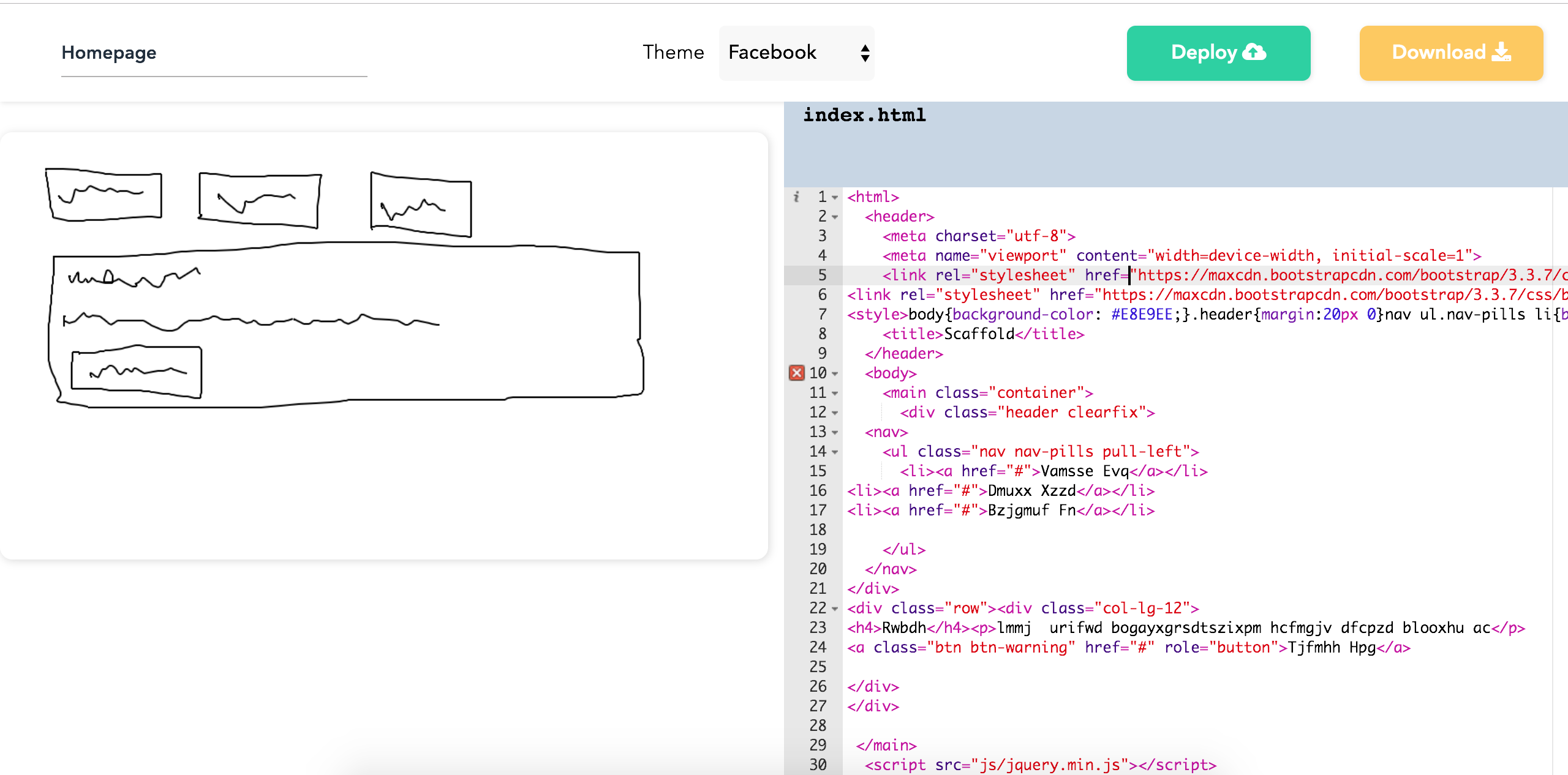Place cursor in Scaffold title text
Image resolution: width=1568 pixels, height=775 pixels.
click(979, 334)
